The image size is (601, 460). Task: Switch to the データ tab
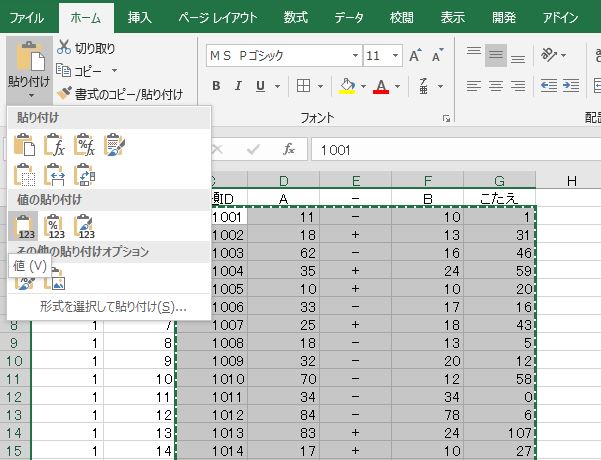348,18
